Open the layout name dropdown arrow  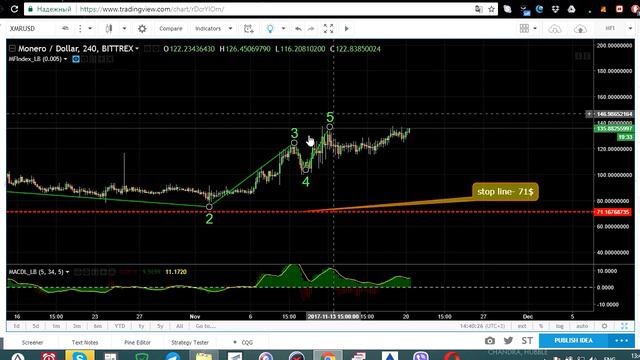(x=630, y=29)
